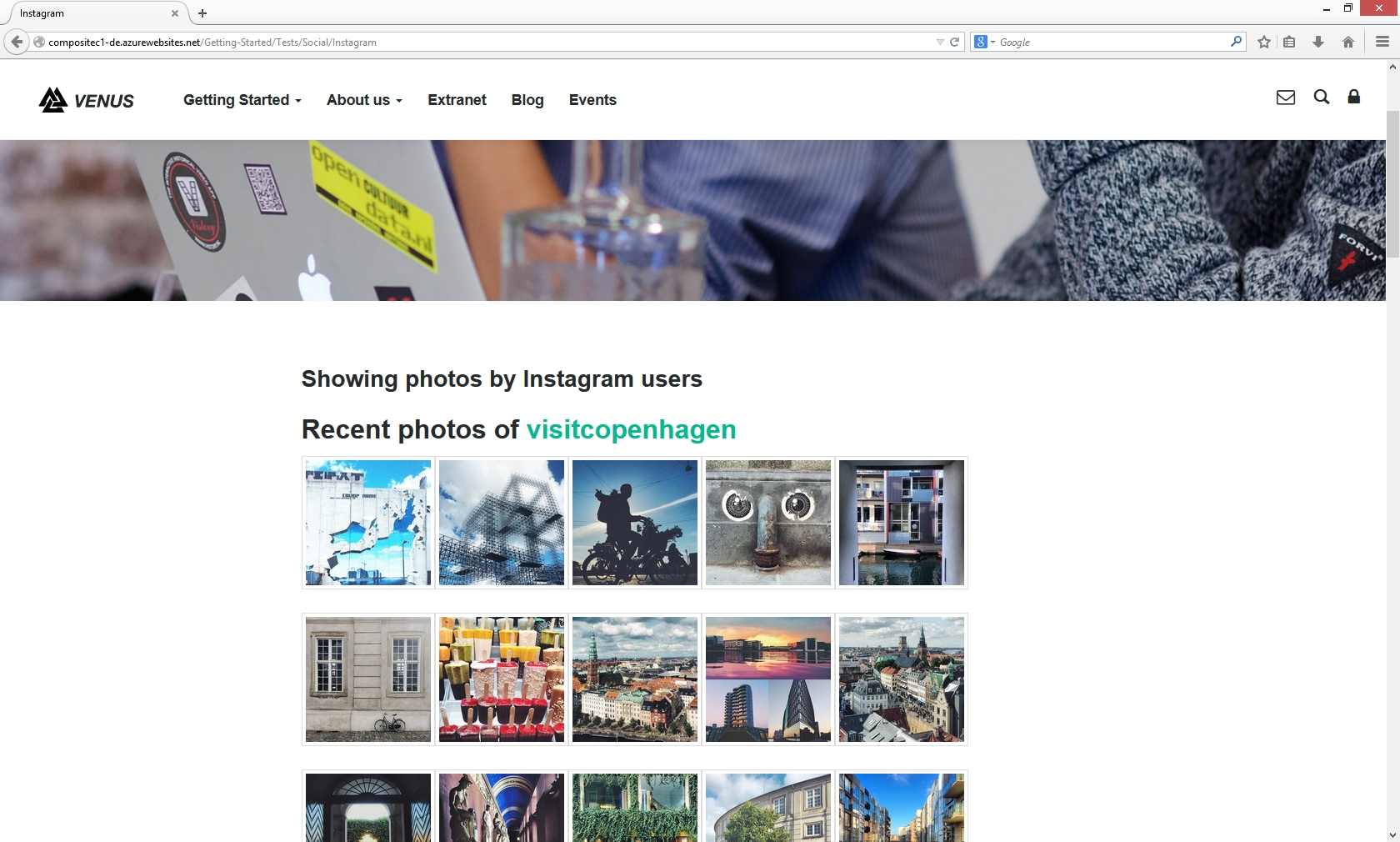
Task: Click the Venus logo
Action: [87, 100]
